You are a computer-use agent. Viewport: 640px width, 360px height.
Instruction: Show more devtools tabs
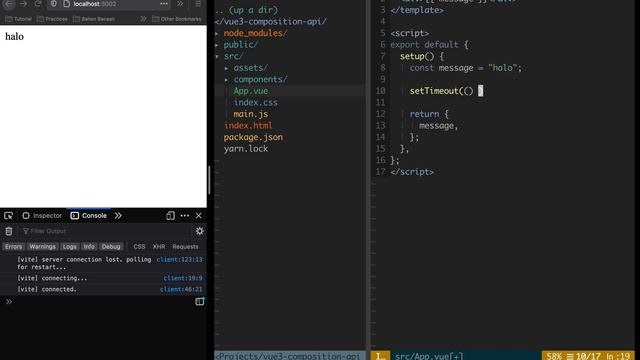click(118, 216)
